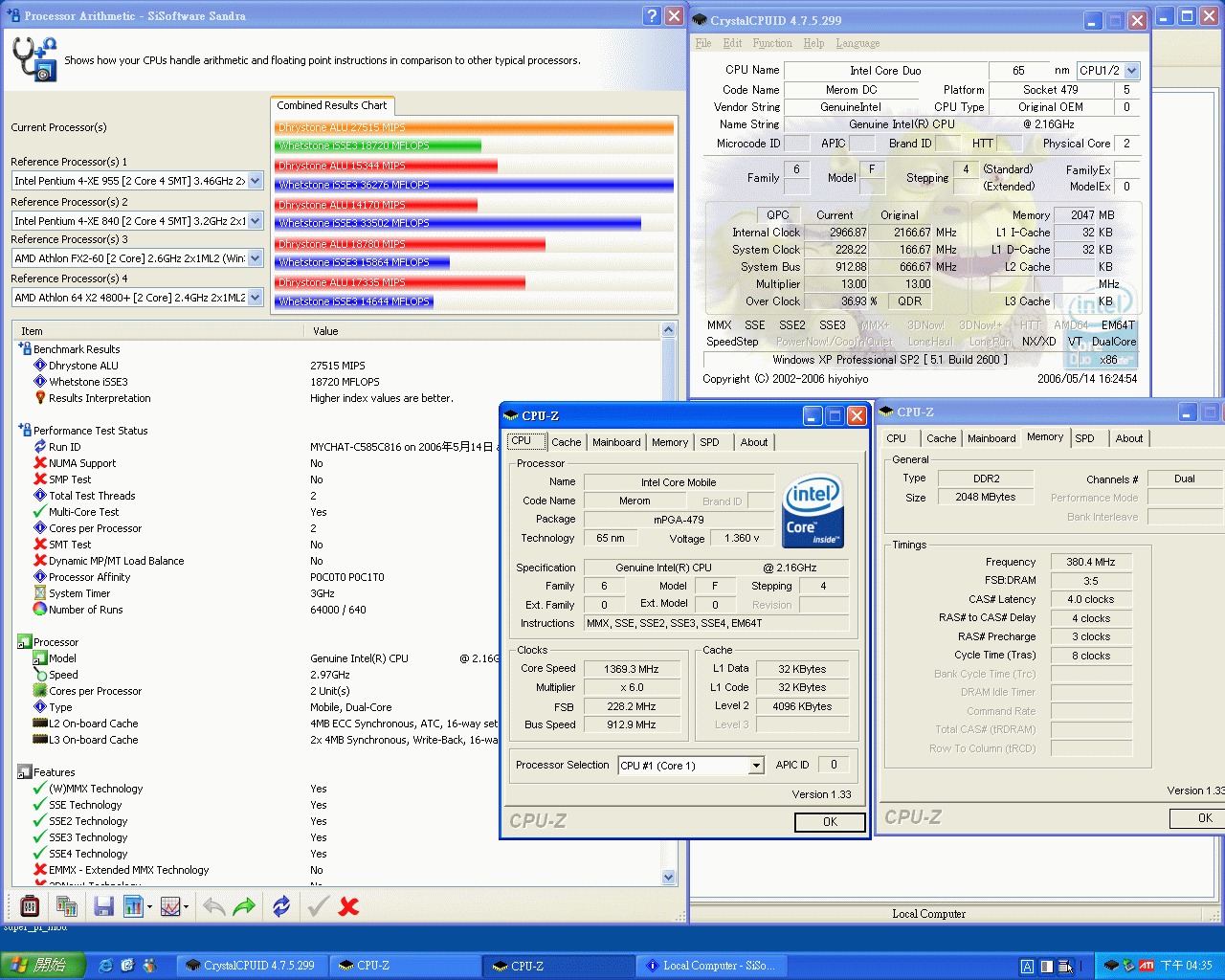Open the File menu in CrystalCPUID
Screen dimensions: 1225x980
point(703,43)
